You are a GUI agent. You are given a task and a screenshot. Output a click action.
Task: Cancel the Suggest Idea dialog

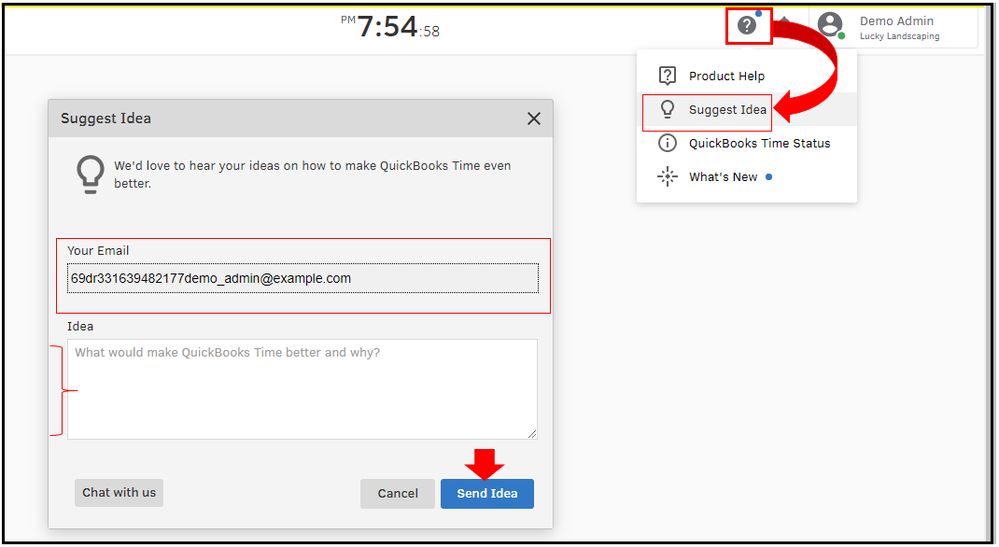[398, 494]
